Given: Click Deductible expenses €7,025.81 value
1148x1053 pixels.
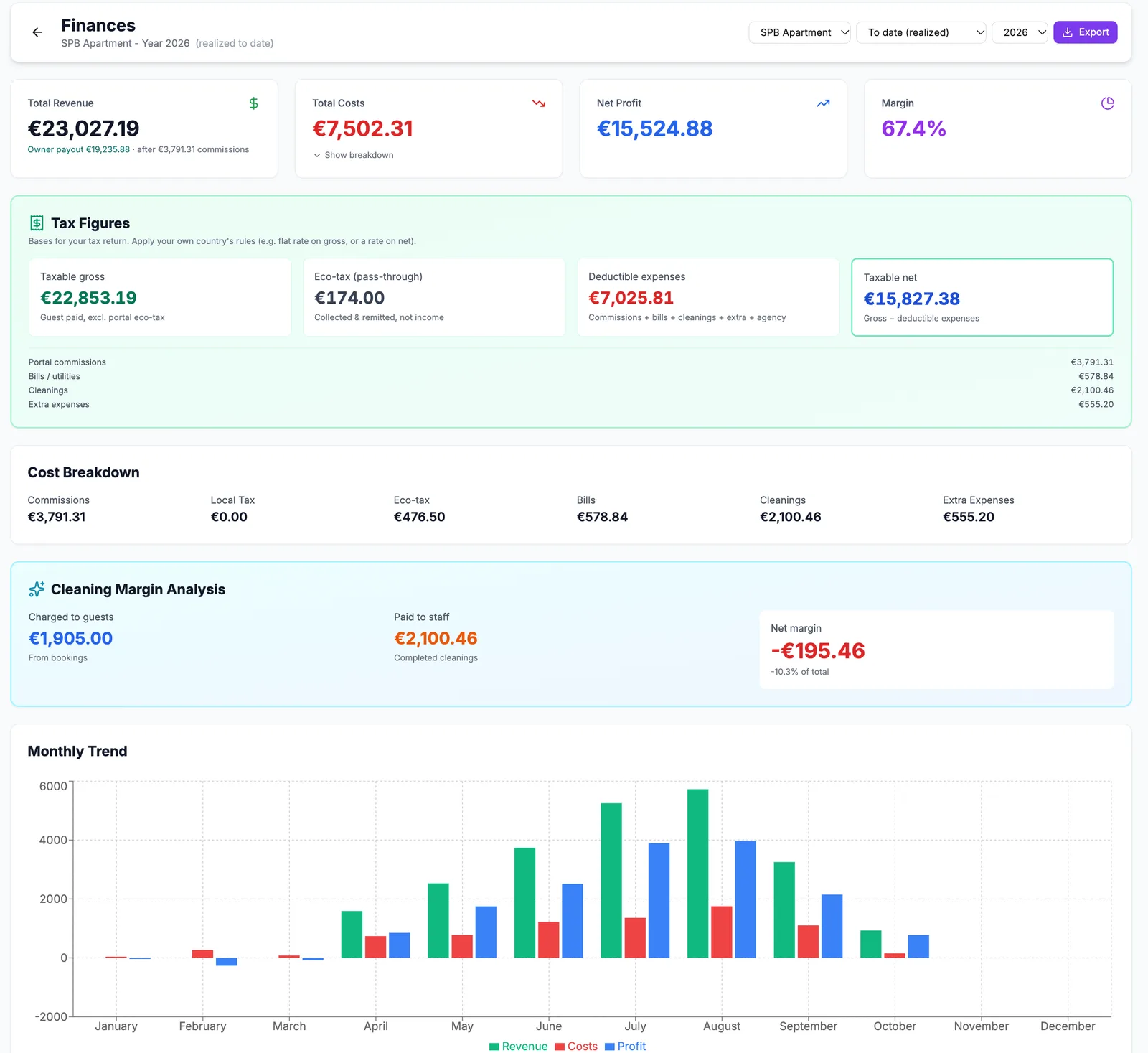Looking at the screenshot, I should click(631, 298).
